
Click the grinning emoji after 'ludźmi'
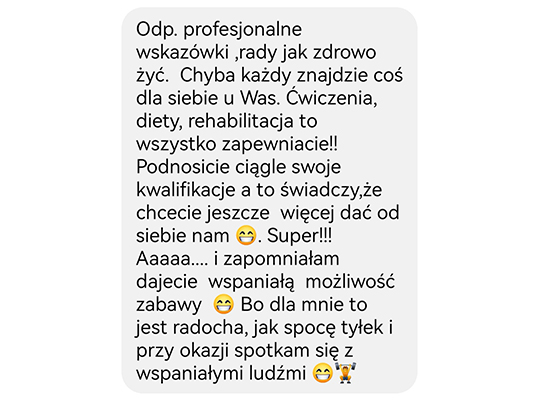point(322,373)
